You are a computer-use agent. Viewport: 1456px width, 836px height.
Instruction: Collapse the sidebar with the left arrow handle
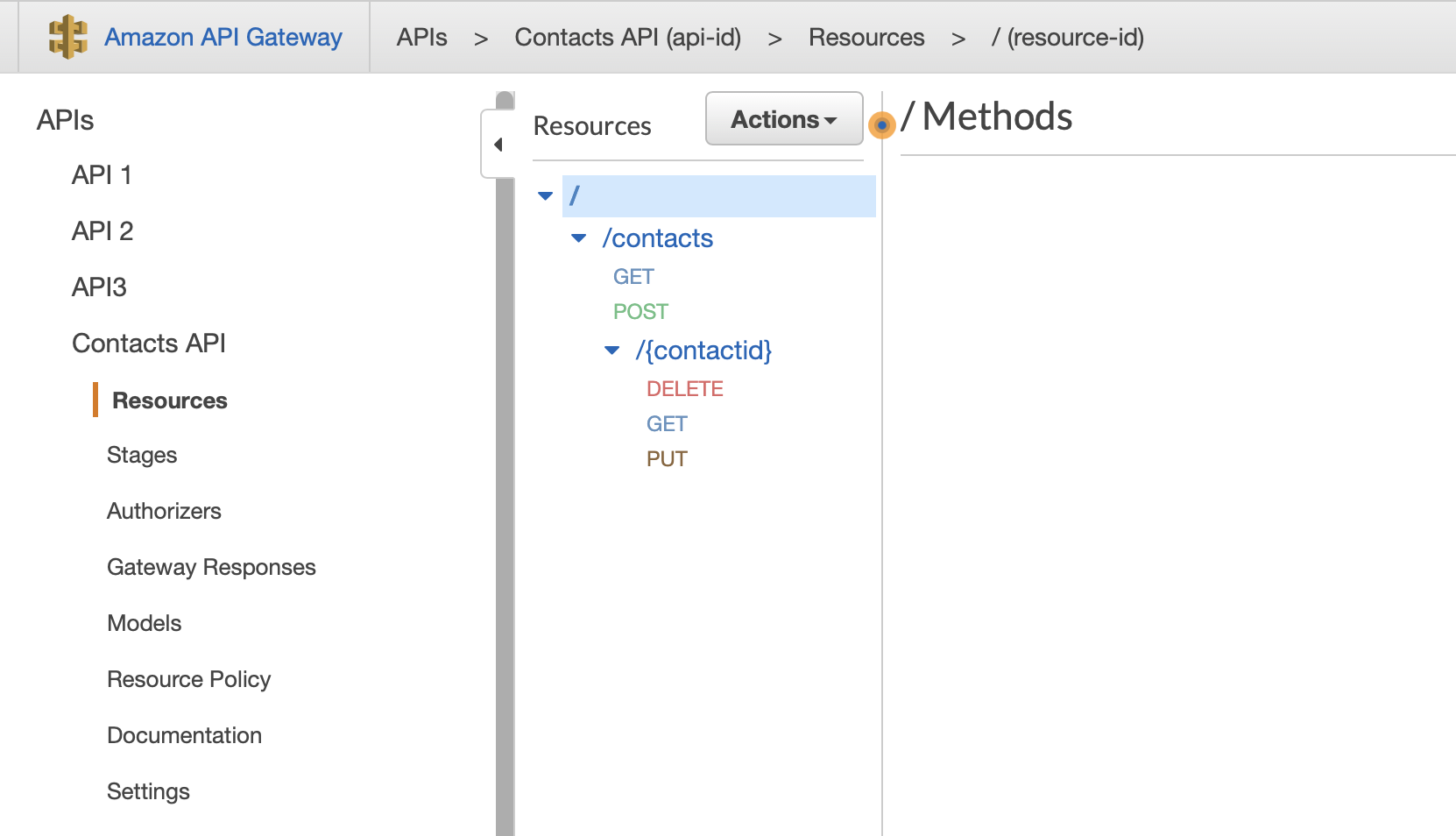(x=498, y=145)
